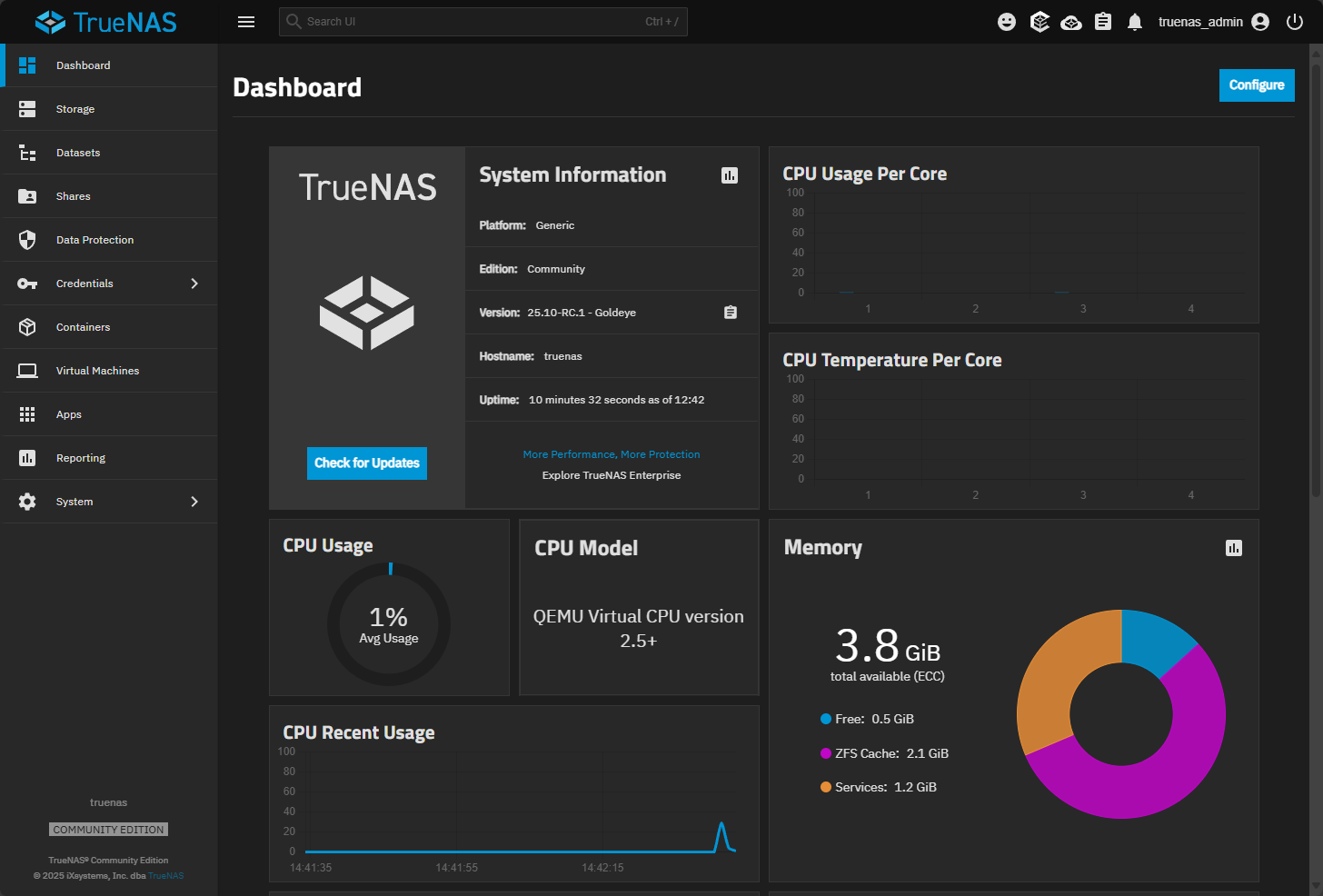Click the Check for Updates button

367,463
